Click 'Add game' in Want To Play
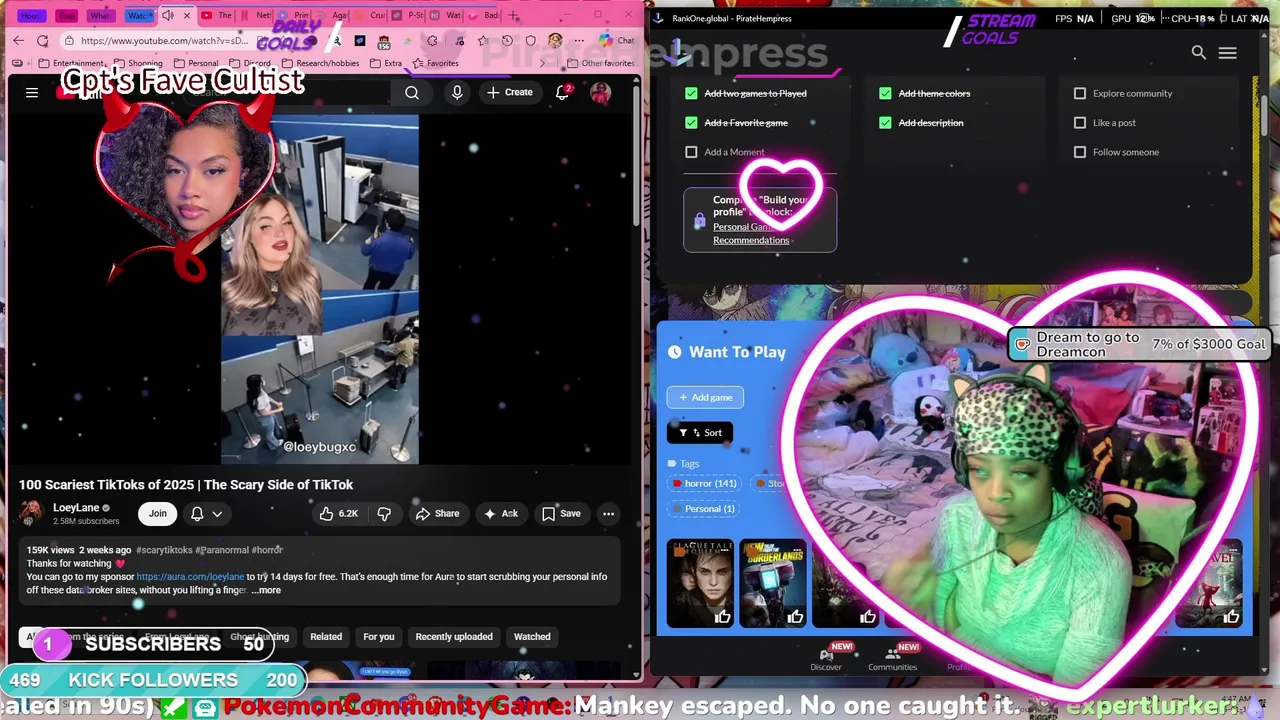Image resolution: width=1280 pixels, height=720 pixels. [x=705, y=398]
